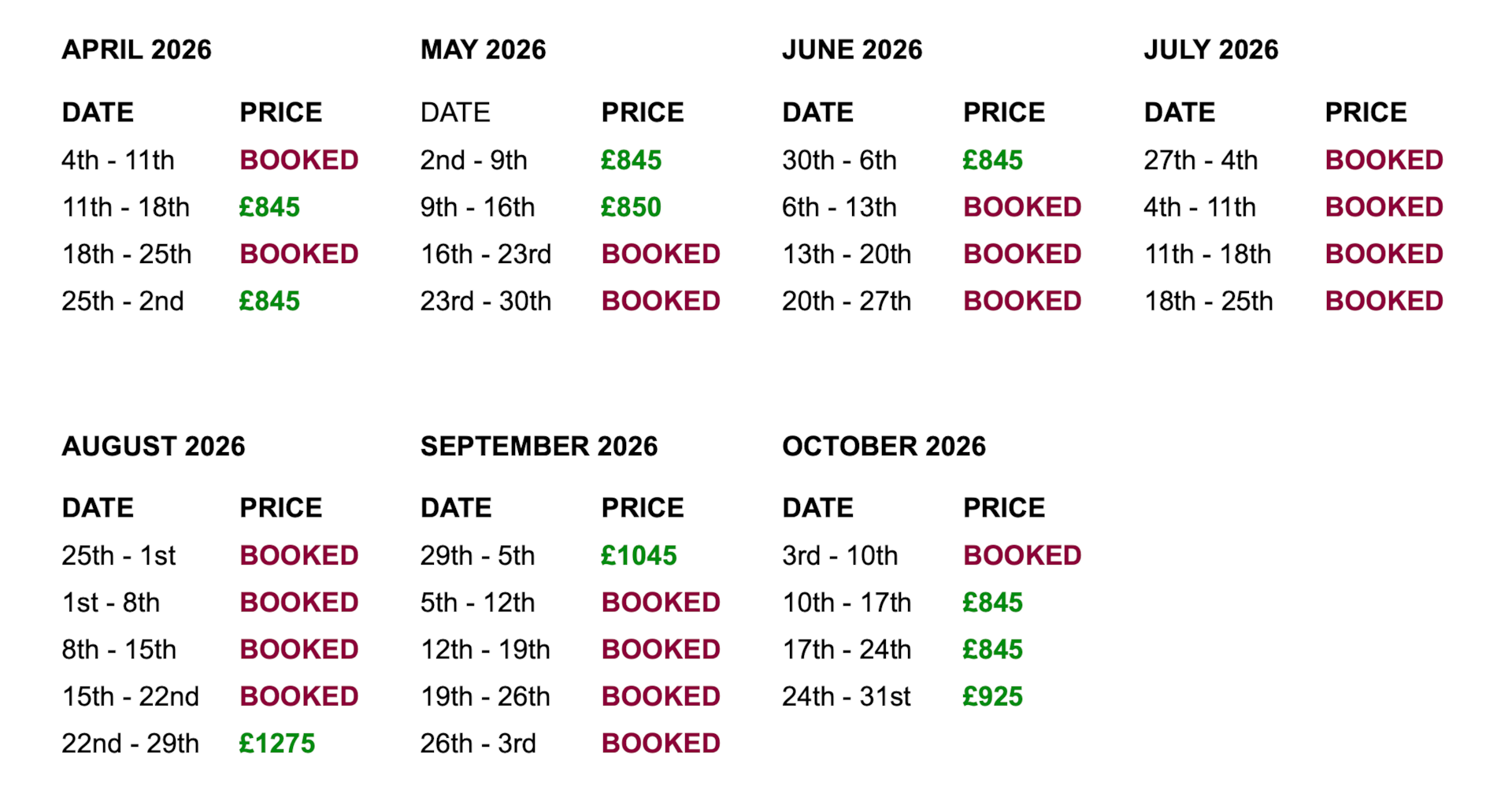The image size is (1512, 801).
Task: Click the August 25th - 1st date
Action: [x=119, y=556]
